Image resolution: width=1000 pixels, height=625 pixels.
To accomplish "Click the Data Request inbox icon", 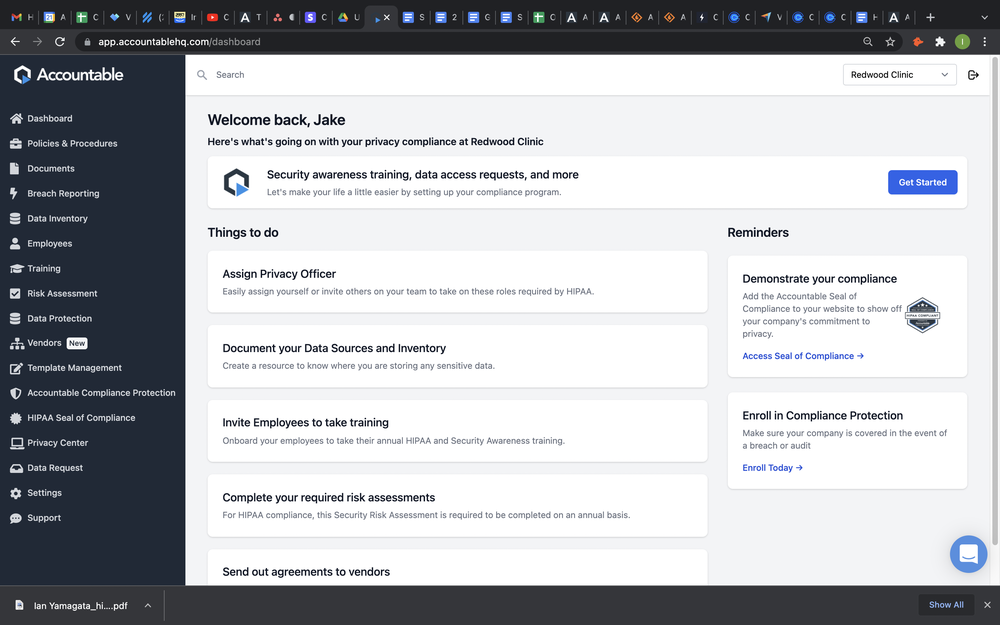I will [x=16, y=468].
